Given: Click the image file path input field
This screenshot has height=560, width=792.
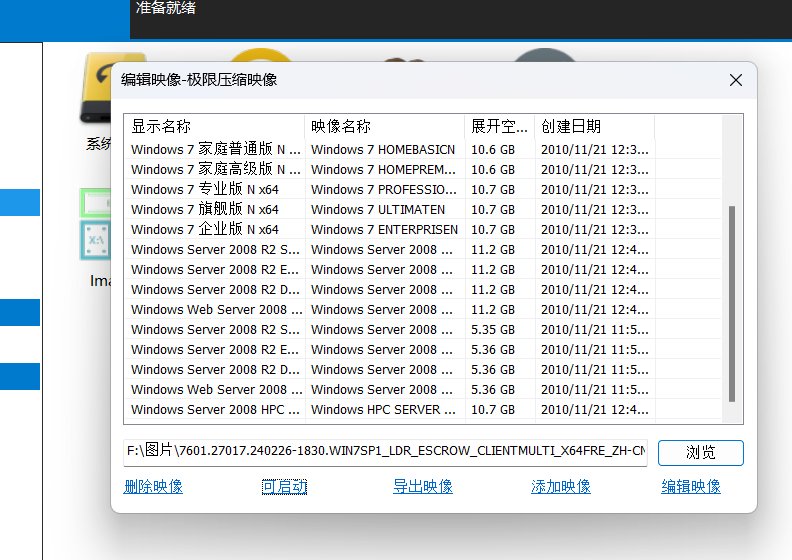Looking at the screenshot, I should pos(385,453).
